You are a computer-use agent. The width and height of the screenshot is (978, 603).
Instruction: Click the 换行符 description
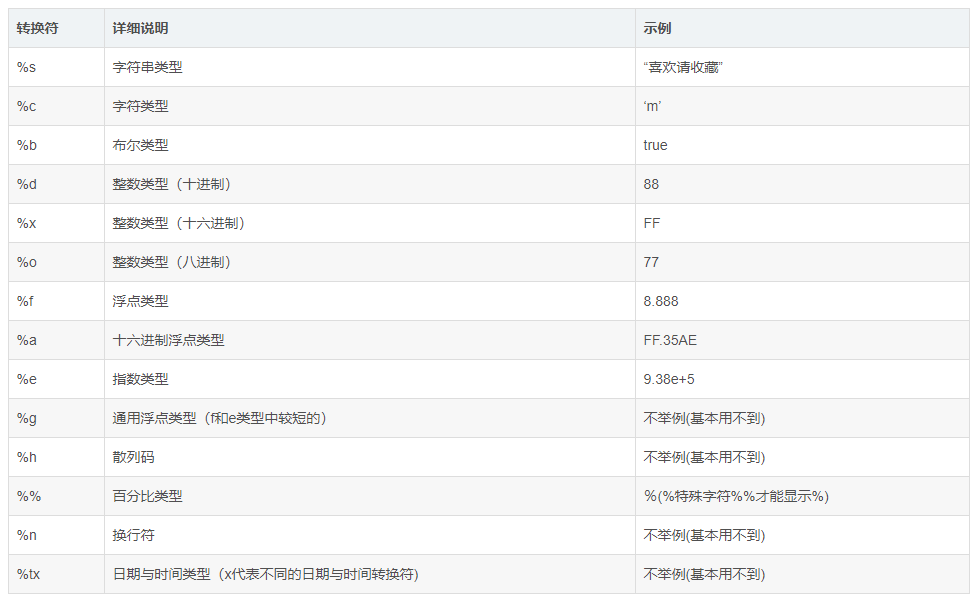click(133, 536)
